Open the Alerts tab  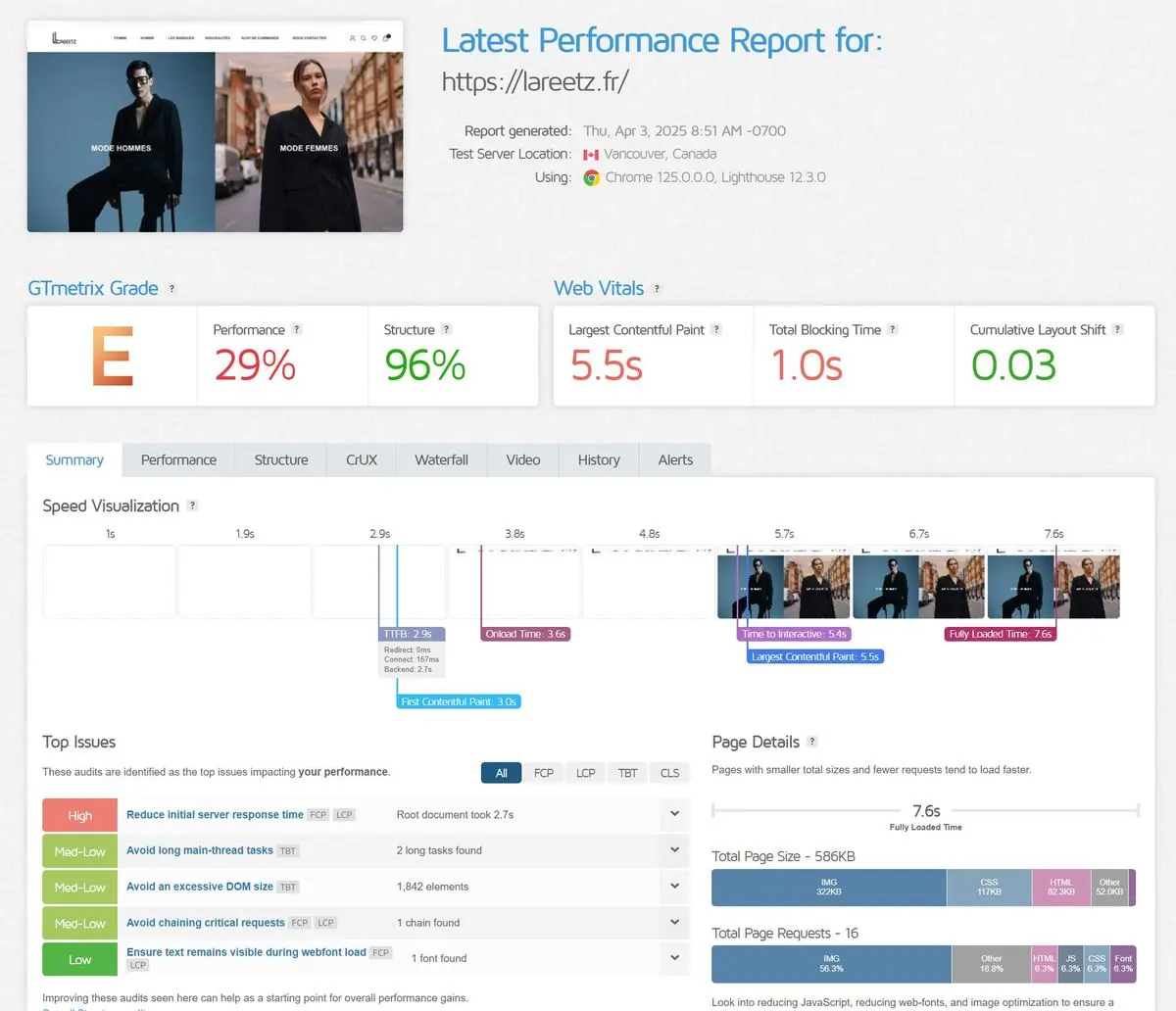[675, 460]
